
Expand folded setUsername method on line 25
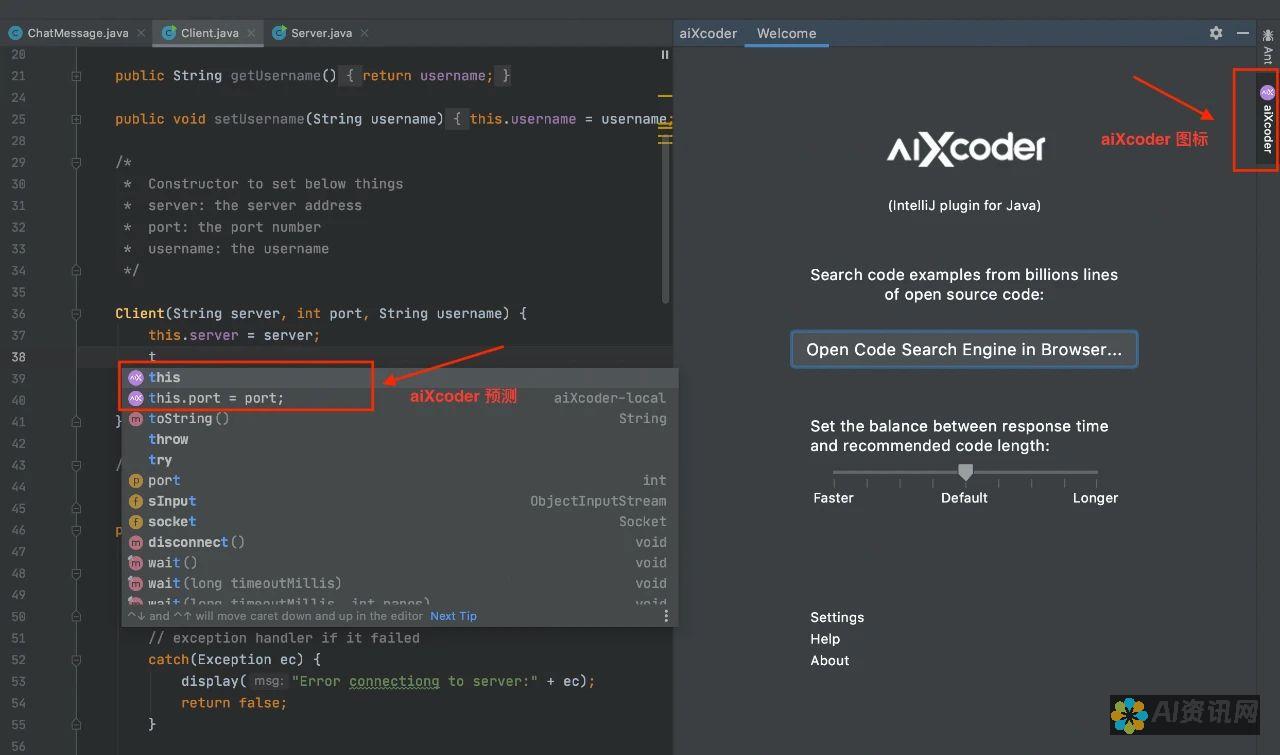tap(76, 119)
